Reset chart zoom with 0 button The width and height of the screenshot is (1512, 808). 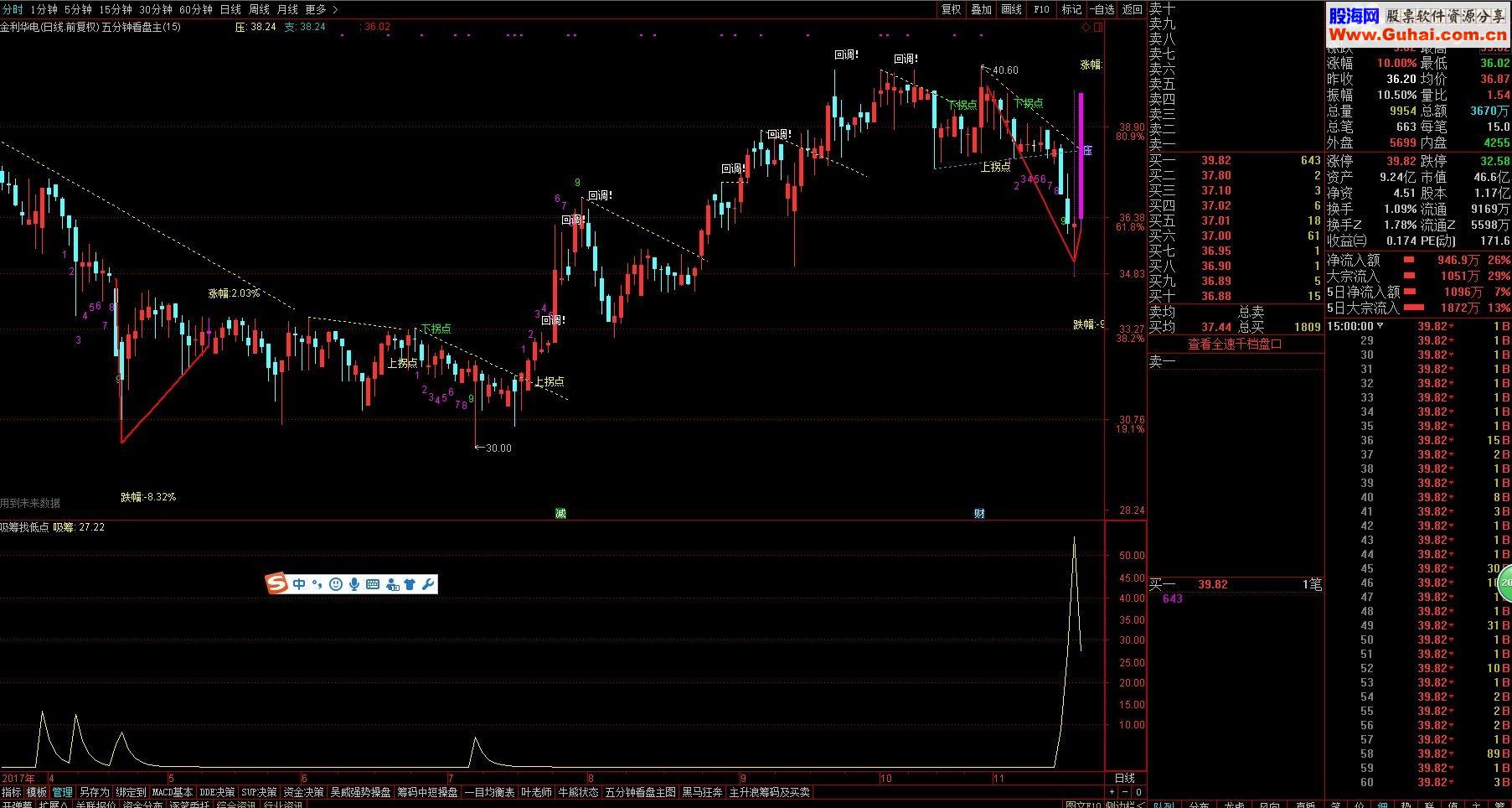click(1138, 792)
